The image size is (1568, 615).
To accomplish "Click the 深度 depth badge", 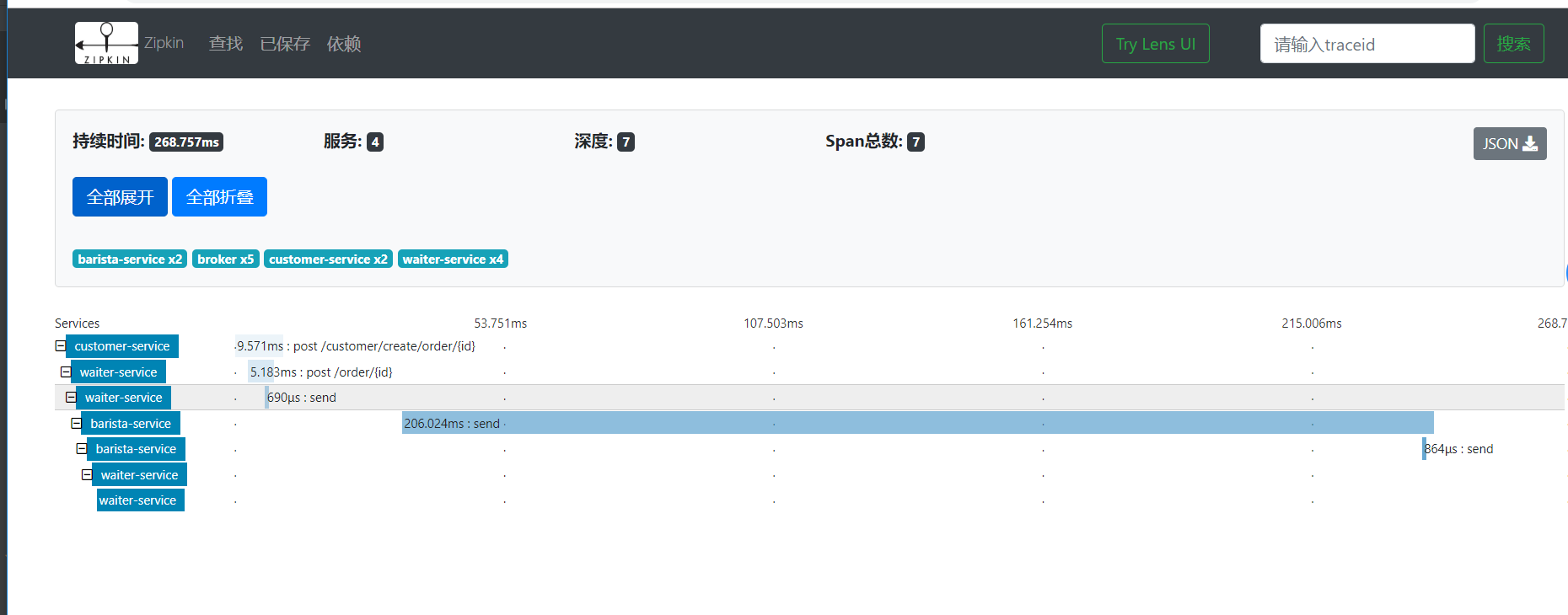I will pos(626,142).
